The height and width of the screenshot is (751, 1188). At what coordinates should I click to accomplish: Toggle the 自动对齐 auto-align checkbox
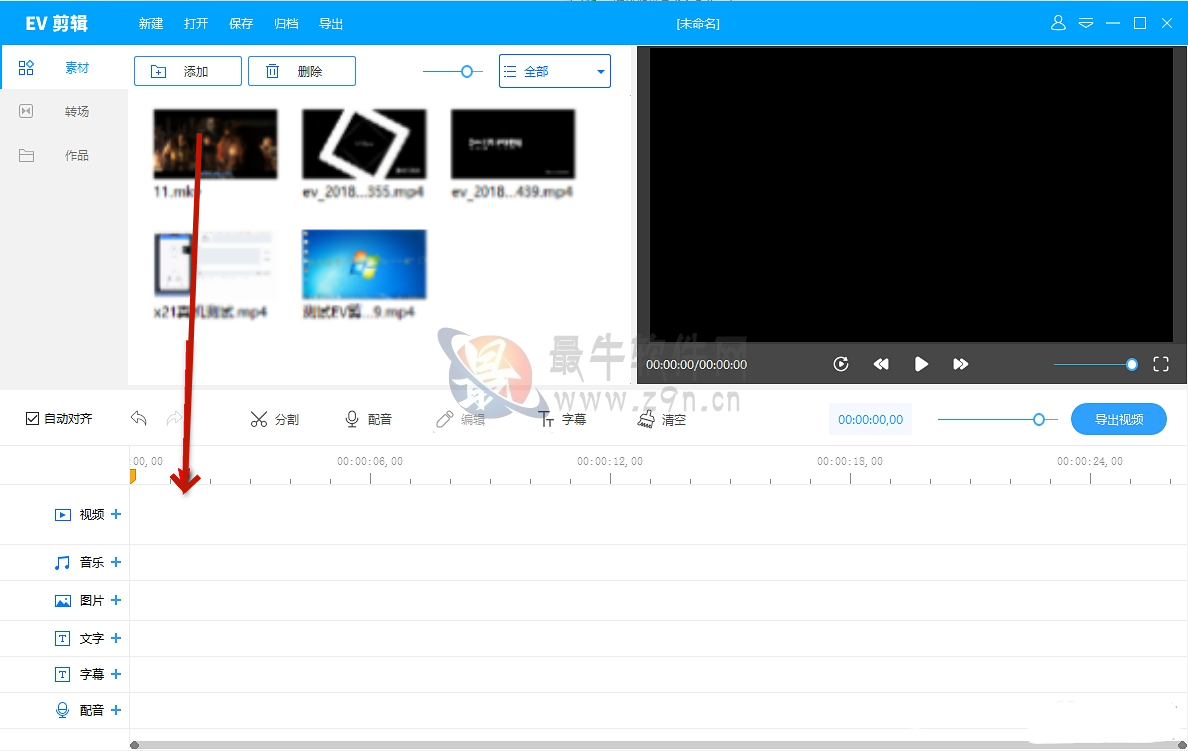[x=33, y=418]
